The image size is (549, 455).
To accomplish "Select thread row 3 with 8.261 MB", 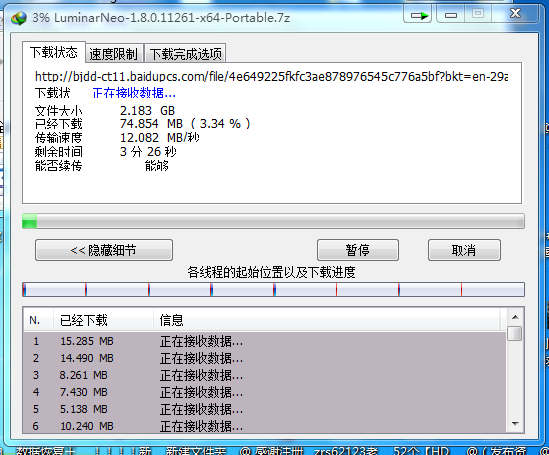I will pos(265,375).
